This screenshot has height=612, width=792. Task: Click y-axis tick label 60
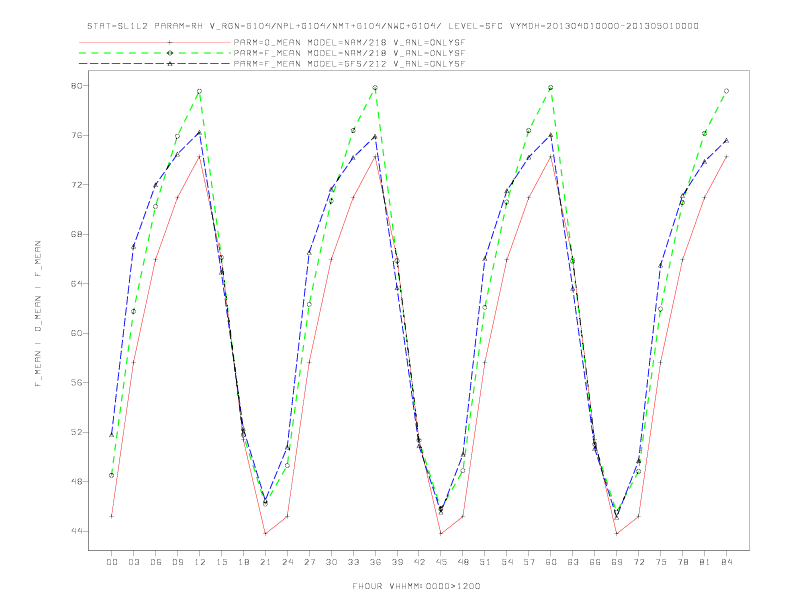[76, 333]
